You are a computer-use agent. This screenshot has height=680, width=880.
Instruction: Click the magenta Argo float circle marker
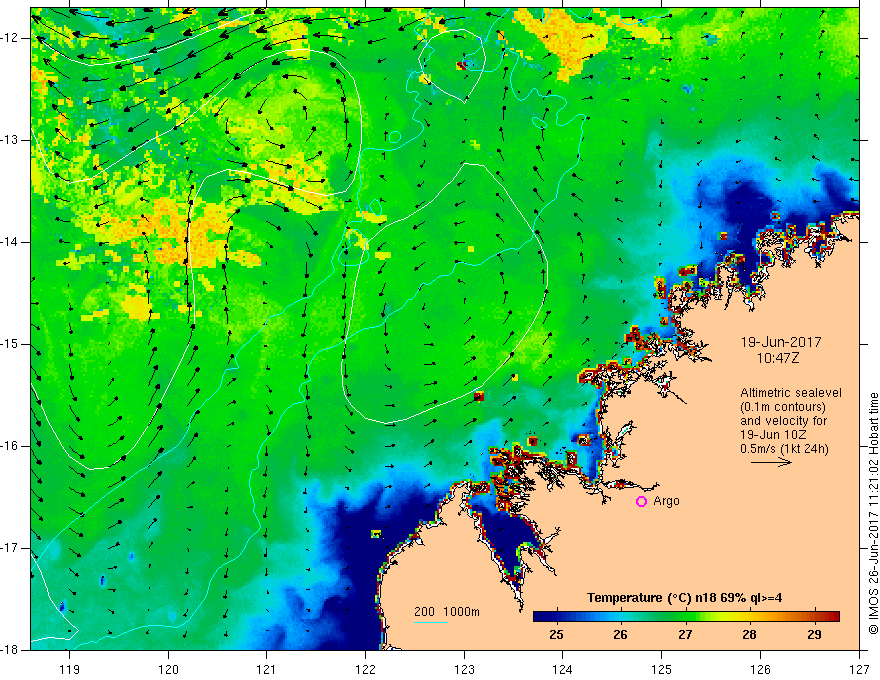coord(641,502)
